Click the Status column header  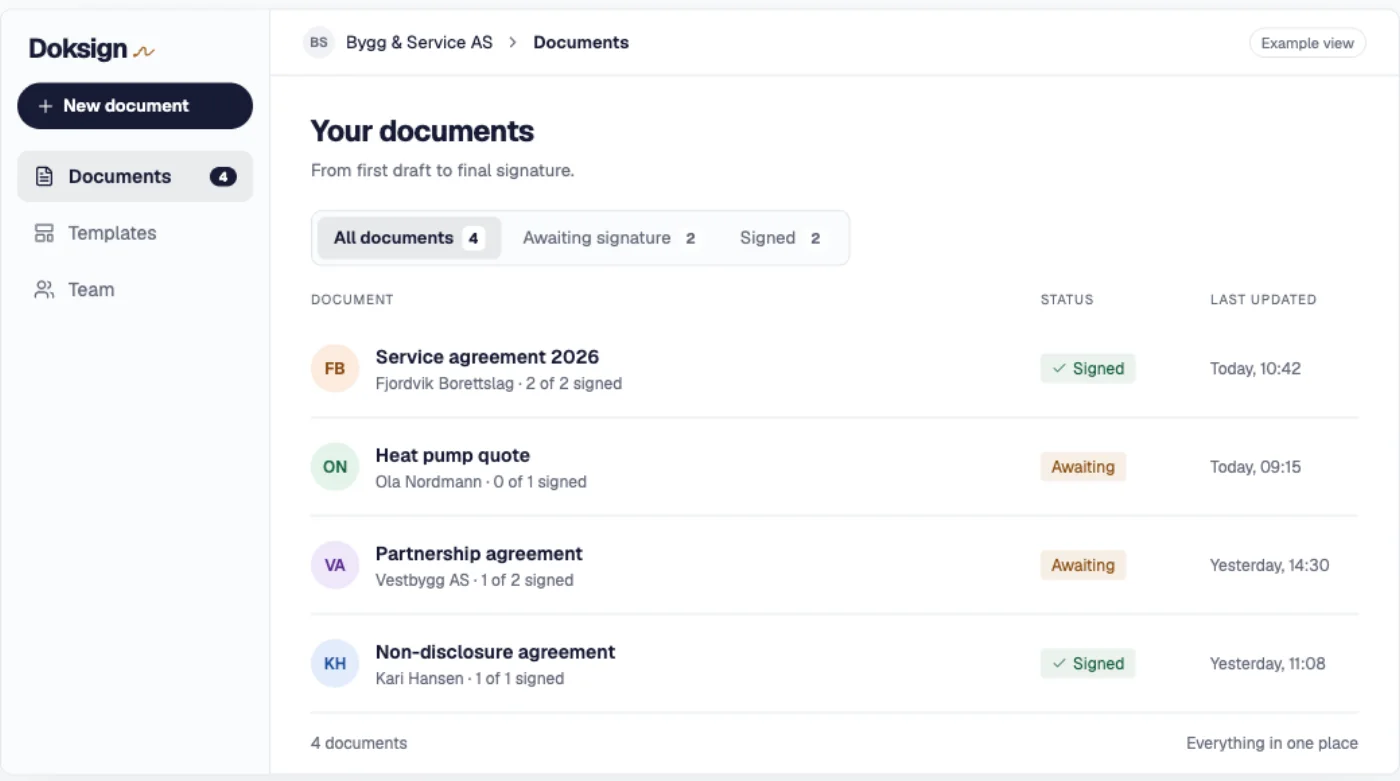(1067, 299)
